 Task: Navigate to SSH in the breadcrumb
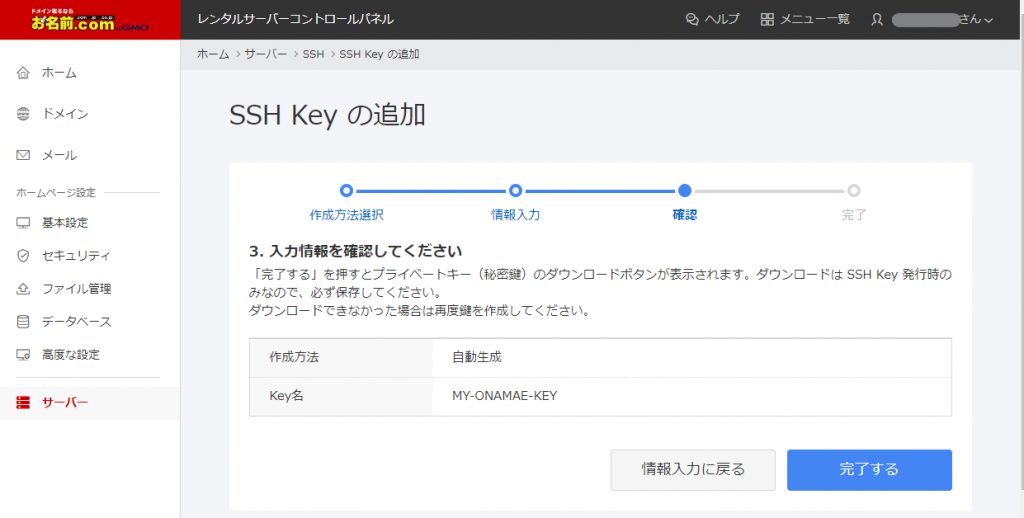pos(314,54)
